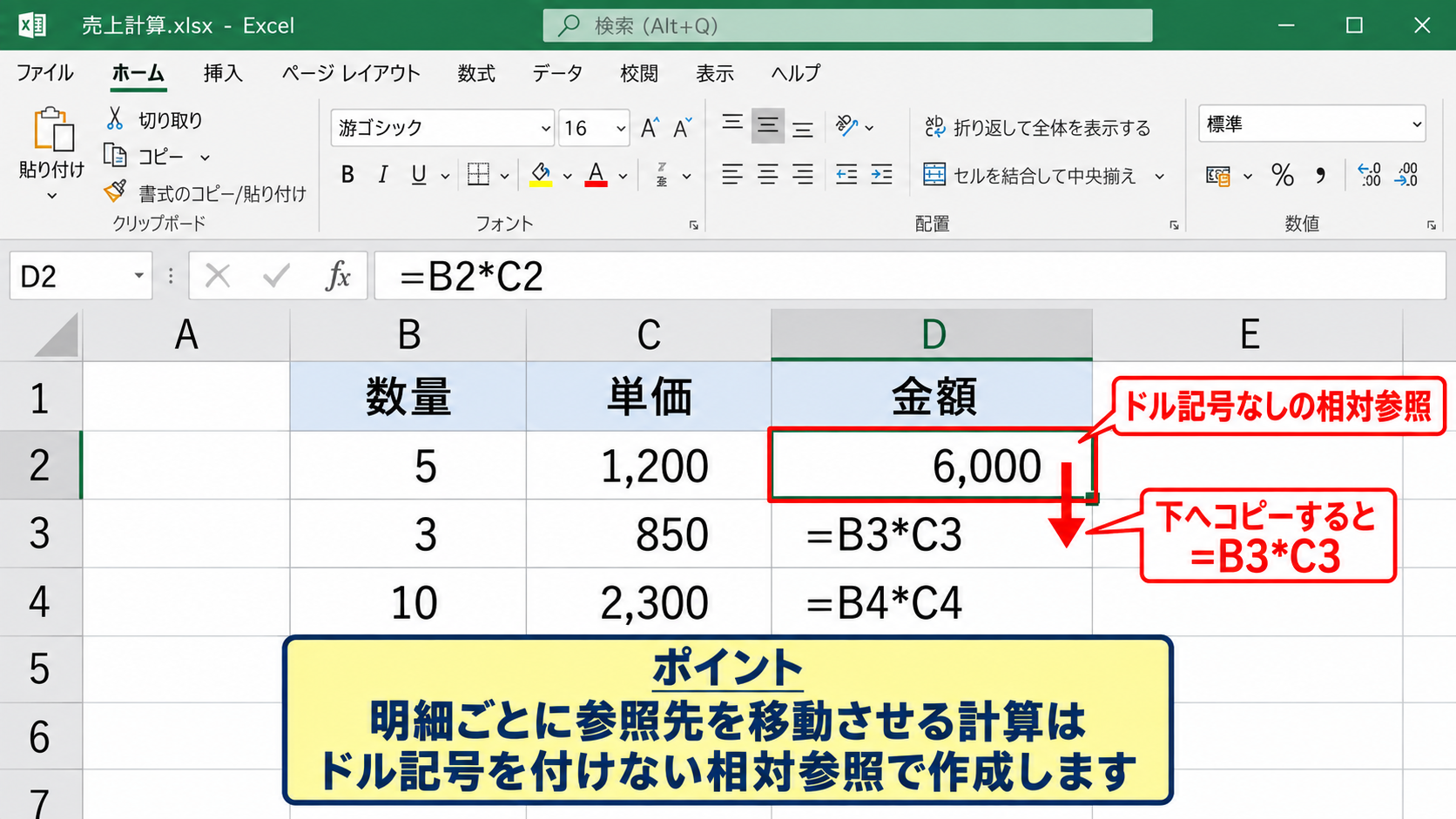The image size is (1456, 819).
Task: Apply comma style format
Action: [1321, 176]
